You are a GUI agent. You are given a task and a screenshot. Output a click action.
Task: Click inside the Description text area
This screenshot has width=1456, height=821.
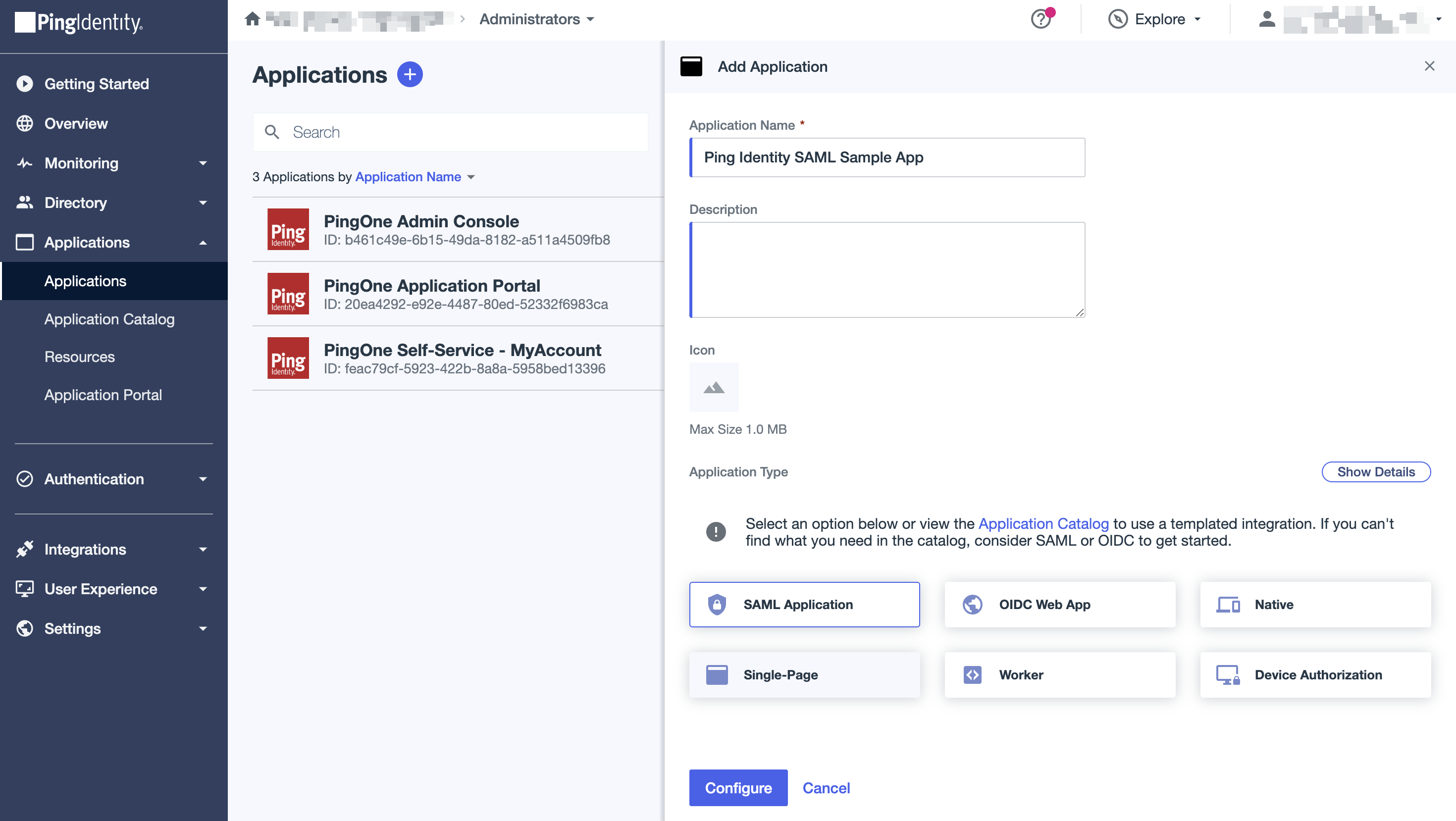click(886, 269)
